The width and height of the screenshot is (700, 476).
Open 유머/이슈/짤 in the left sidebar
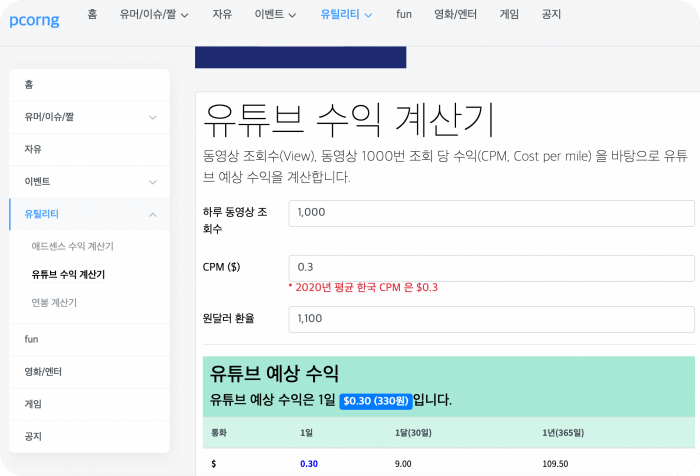click(x=89, y=117)
